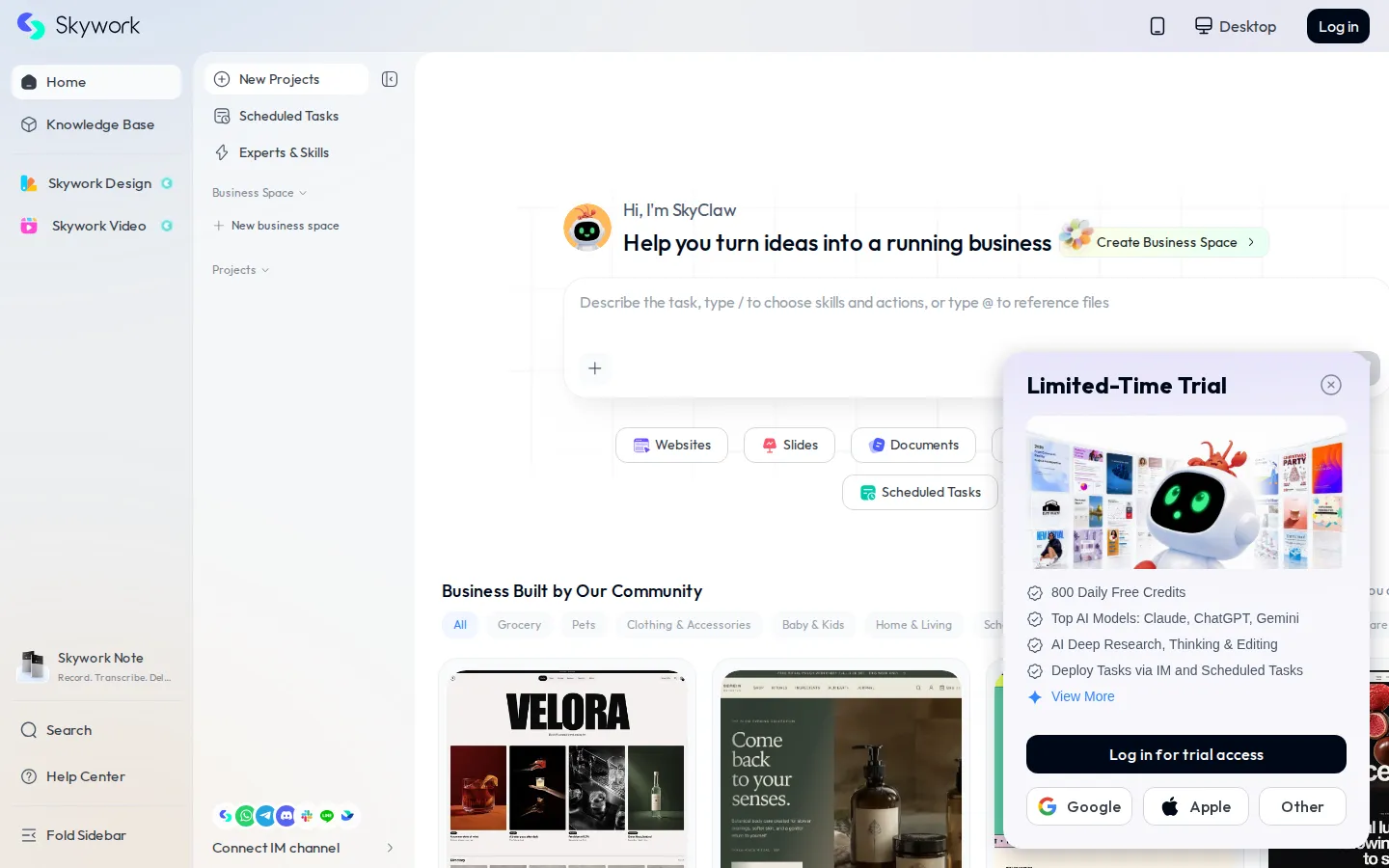Select the Grocery category tab
Viewport: 1389px width, 868px height.
click(519, 625)
